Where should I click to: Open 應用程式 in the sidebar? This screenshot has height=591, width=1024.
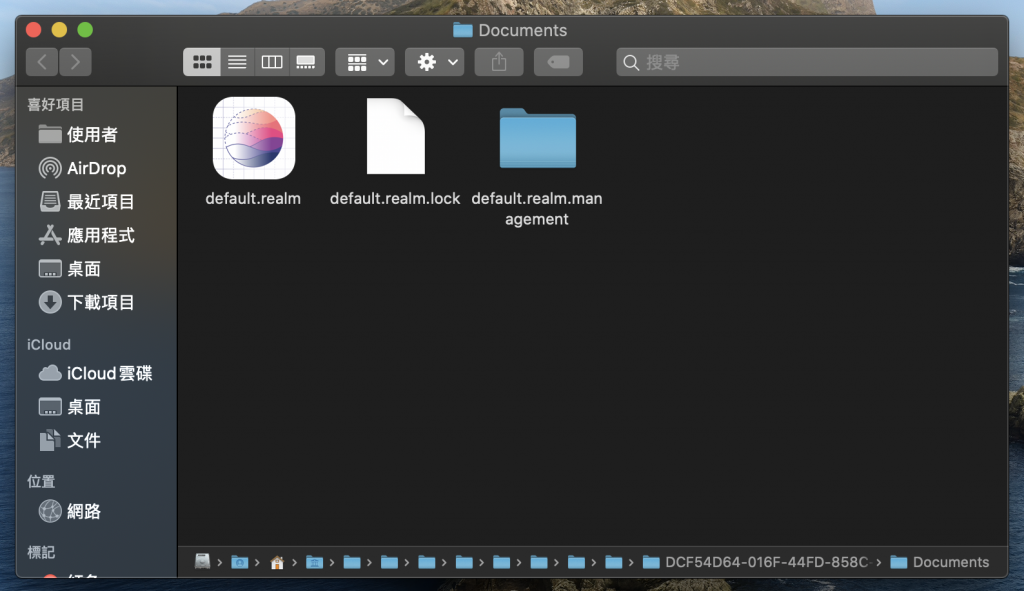click(96, 235)
